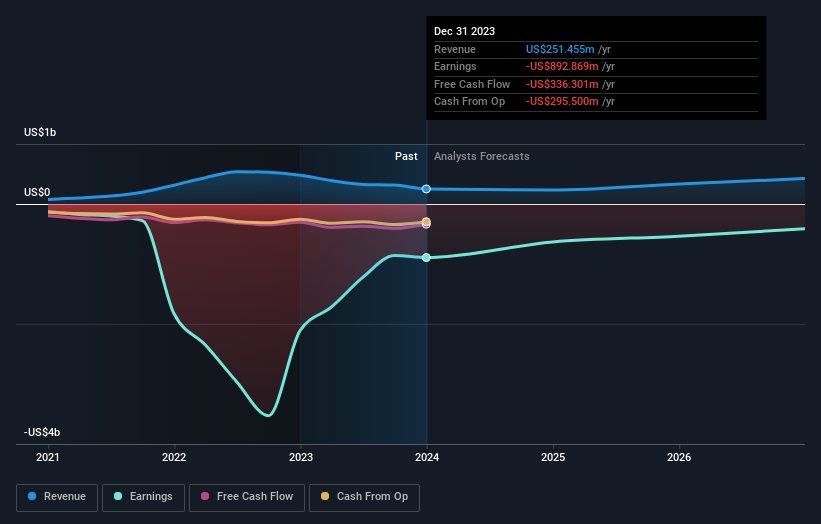The width and height of the screenshot is (821, 524).
Task: Click the Cash From Op label in tooltip
Action: pos(469,102)
